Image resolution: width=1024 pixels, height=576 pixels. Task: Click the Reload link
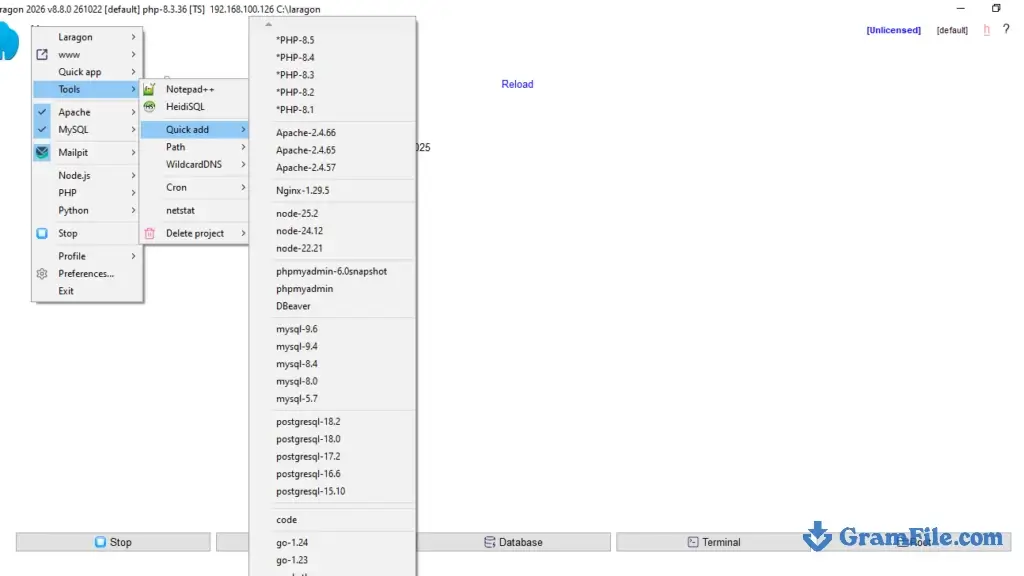point(517,84)
